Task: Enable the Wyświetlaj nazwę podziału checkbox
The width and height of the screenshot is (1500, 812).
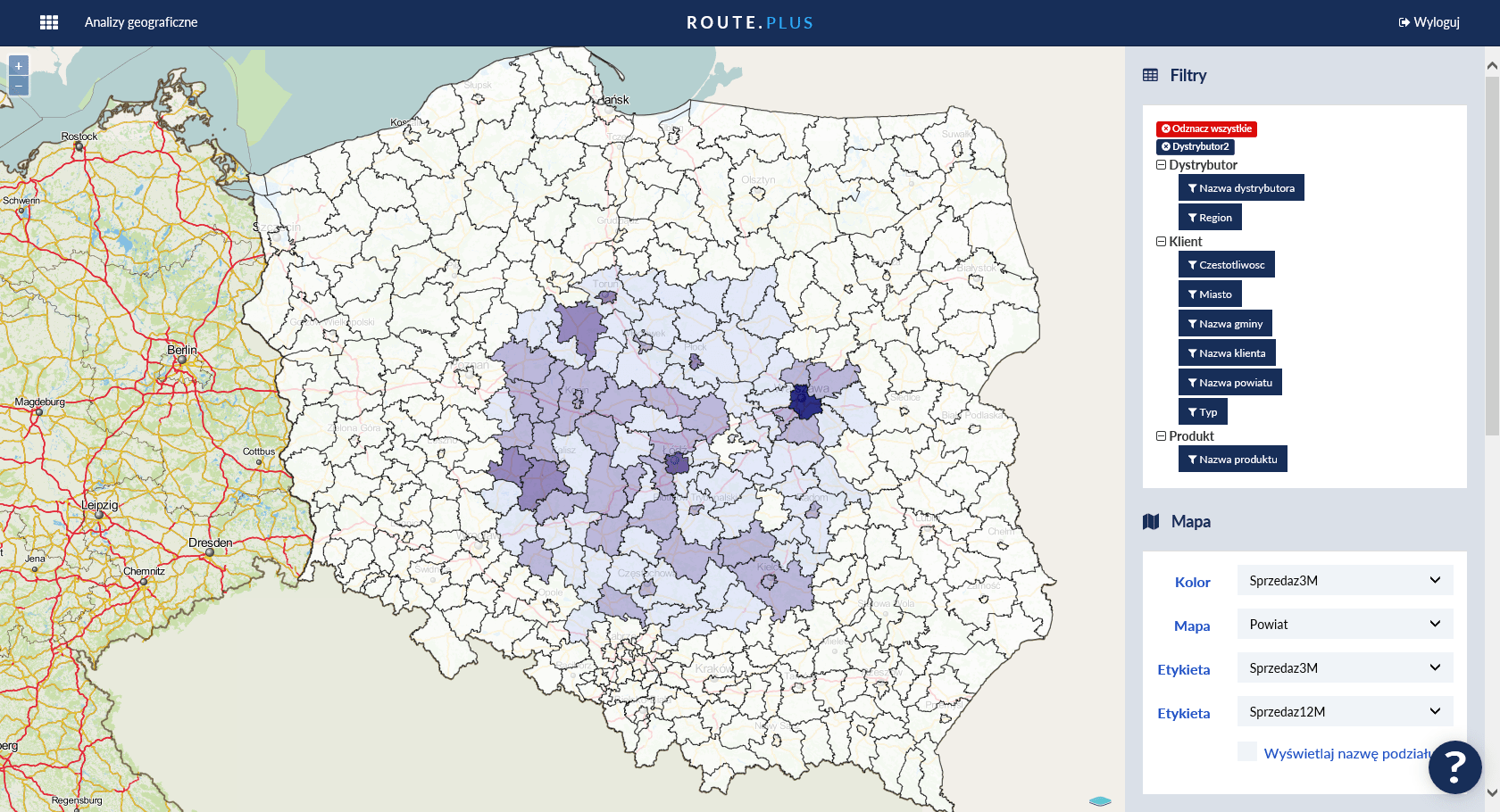Action: tap(1247, 751)
